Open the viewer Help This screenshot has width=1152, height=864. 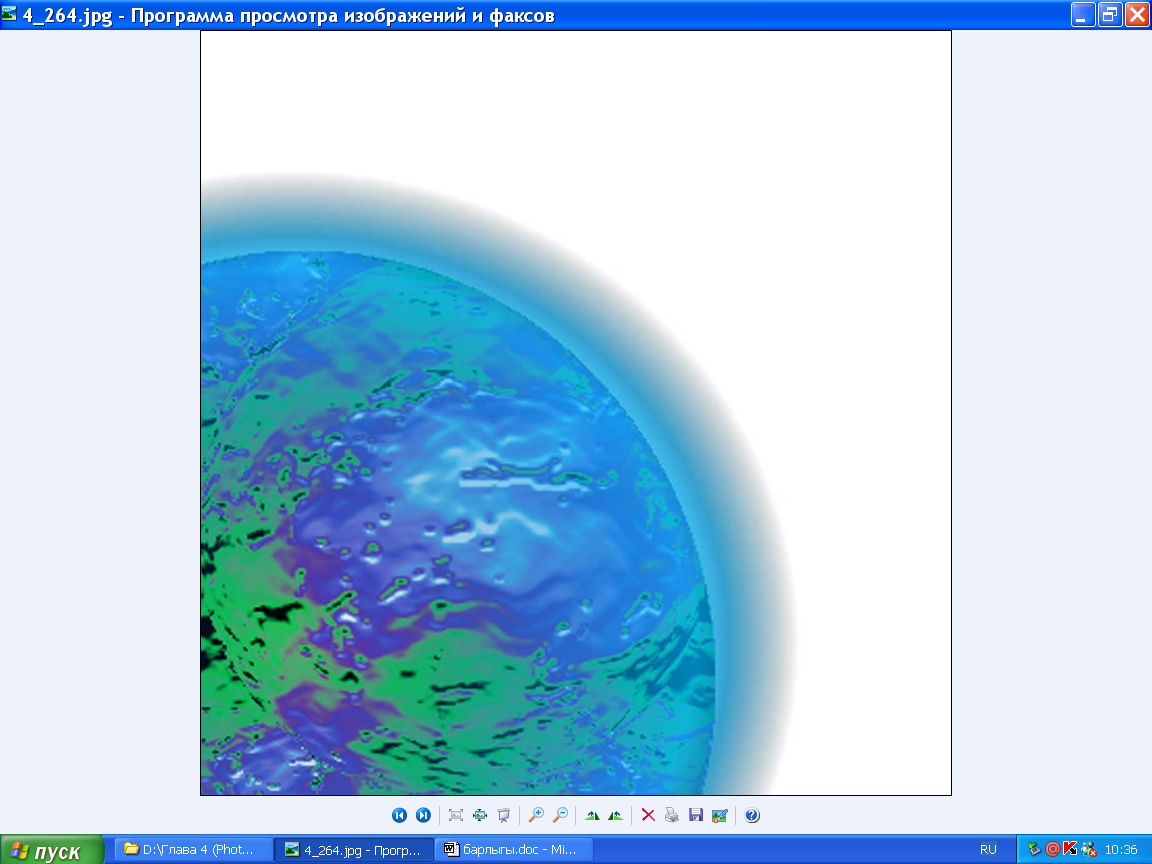coord(752,815)
